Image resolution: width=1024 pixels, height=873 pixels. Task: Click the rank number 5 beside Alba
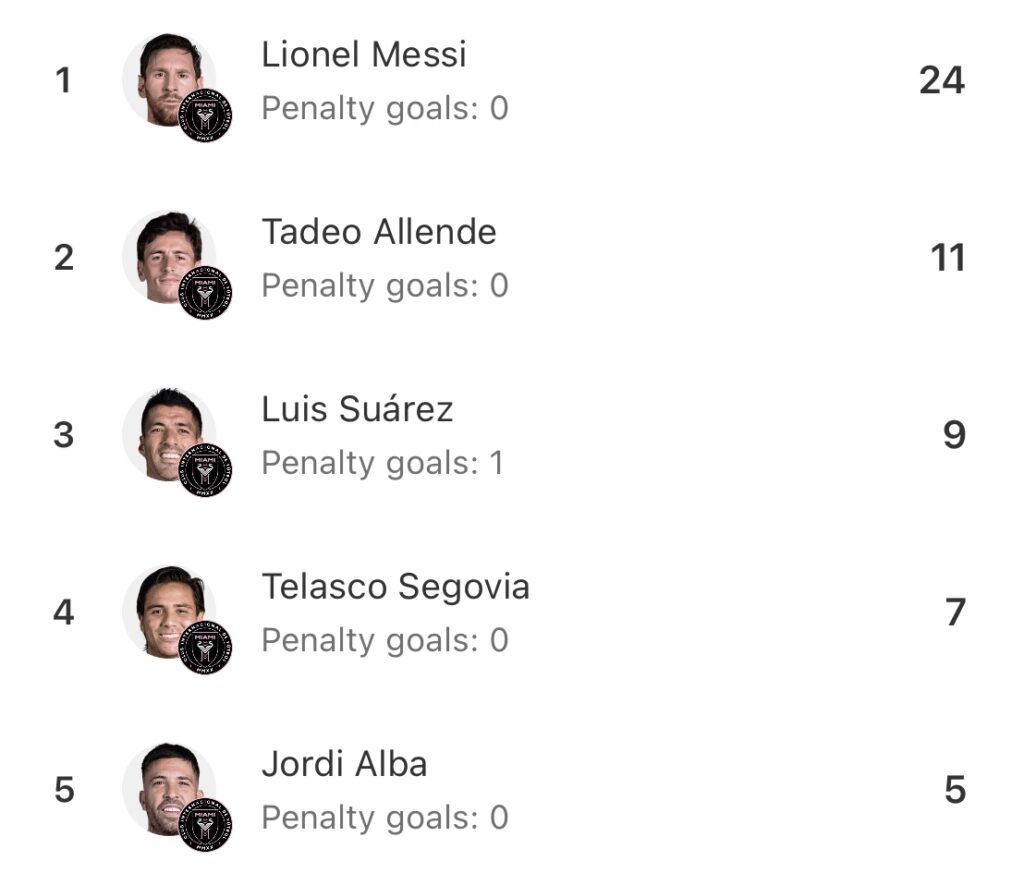tap(64, 790)
